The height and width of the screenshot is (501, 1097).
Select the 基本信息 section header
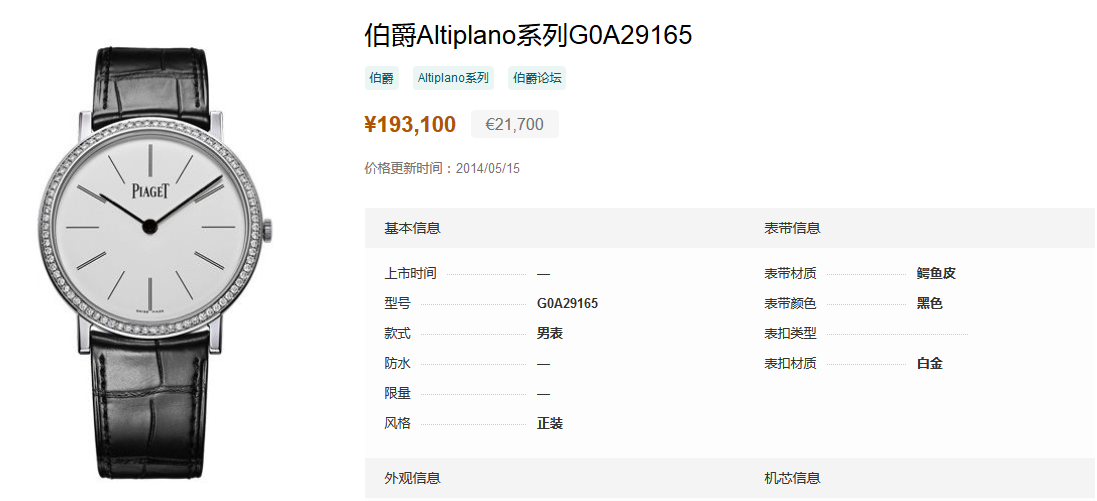412,228
